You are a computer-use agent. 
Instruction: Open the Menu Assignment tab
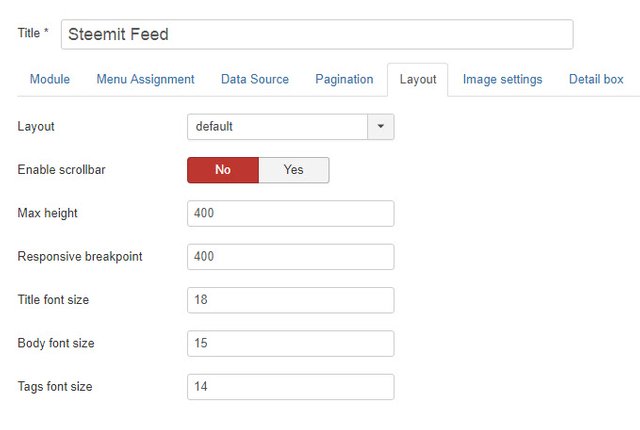(145, 79)
